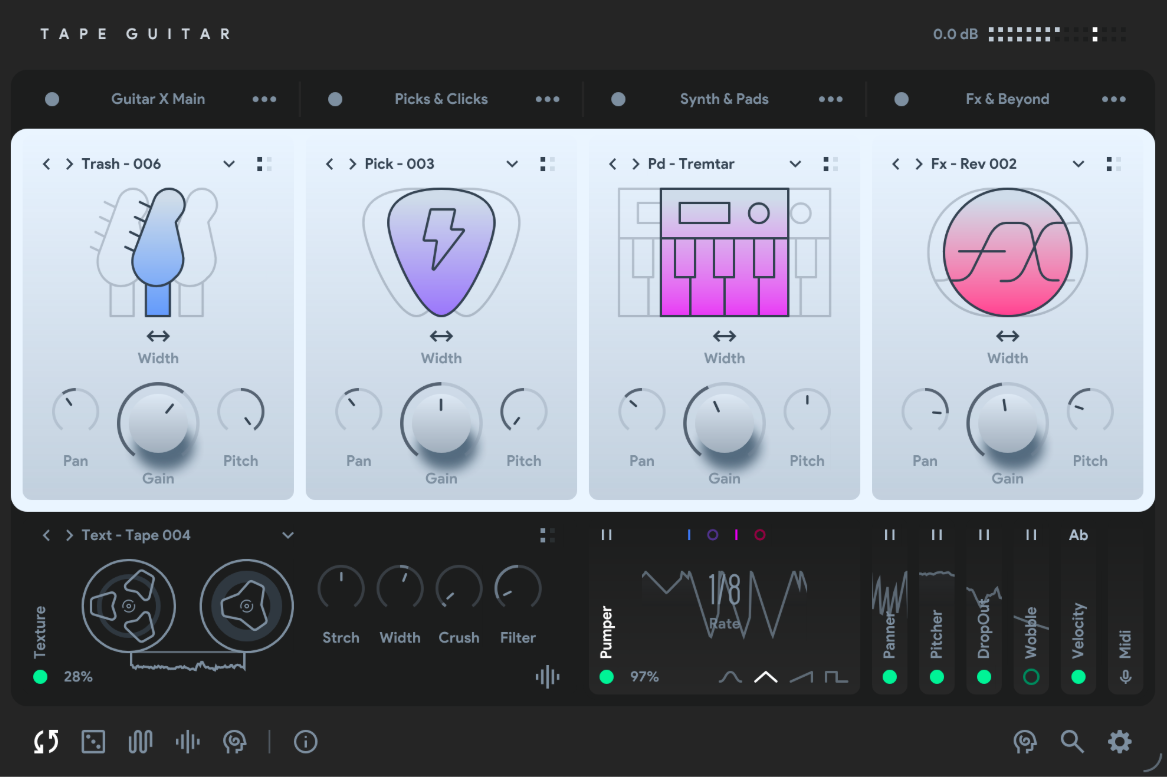Open the Text - Tape 004 dropdown arrow
1167x777 pixels.
[x=288, y=535]
